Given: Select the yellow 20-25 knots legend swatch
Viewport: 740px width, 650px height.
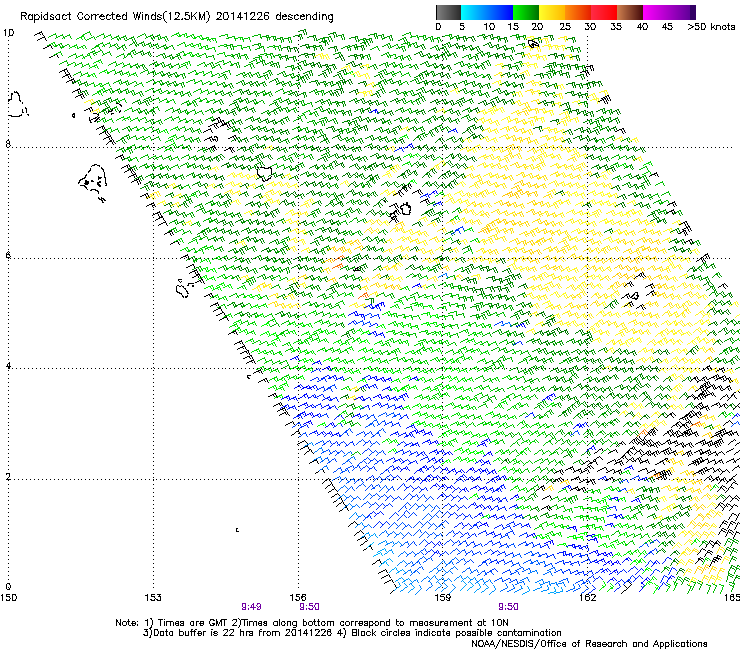Looking at the screenshot, I should click(552, 12).
